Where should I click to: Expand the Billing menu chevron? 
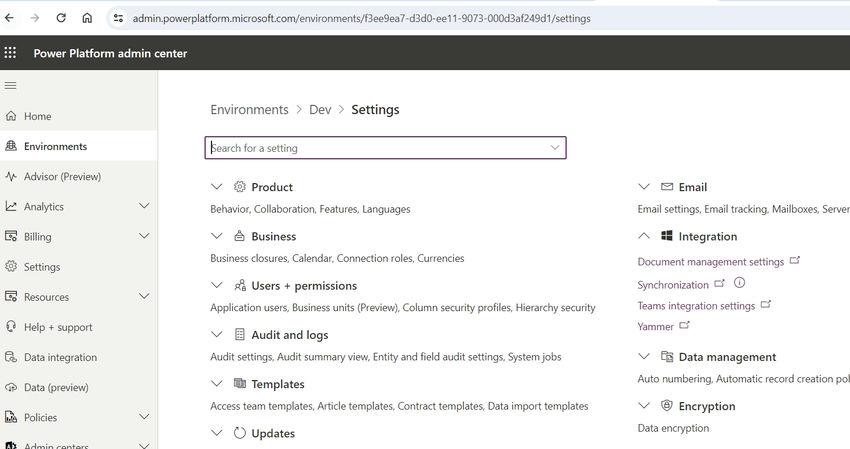point(144,236)
